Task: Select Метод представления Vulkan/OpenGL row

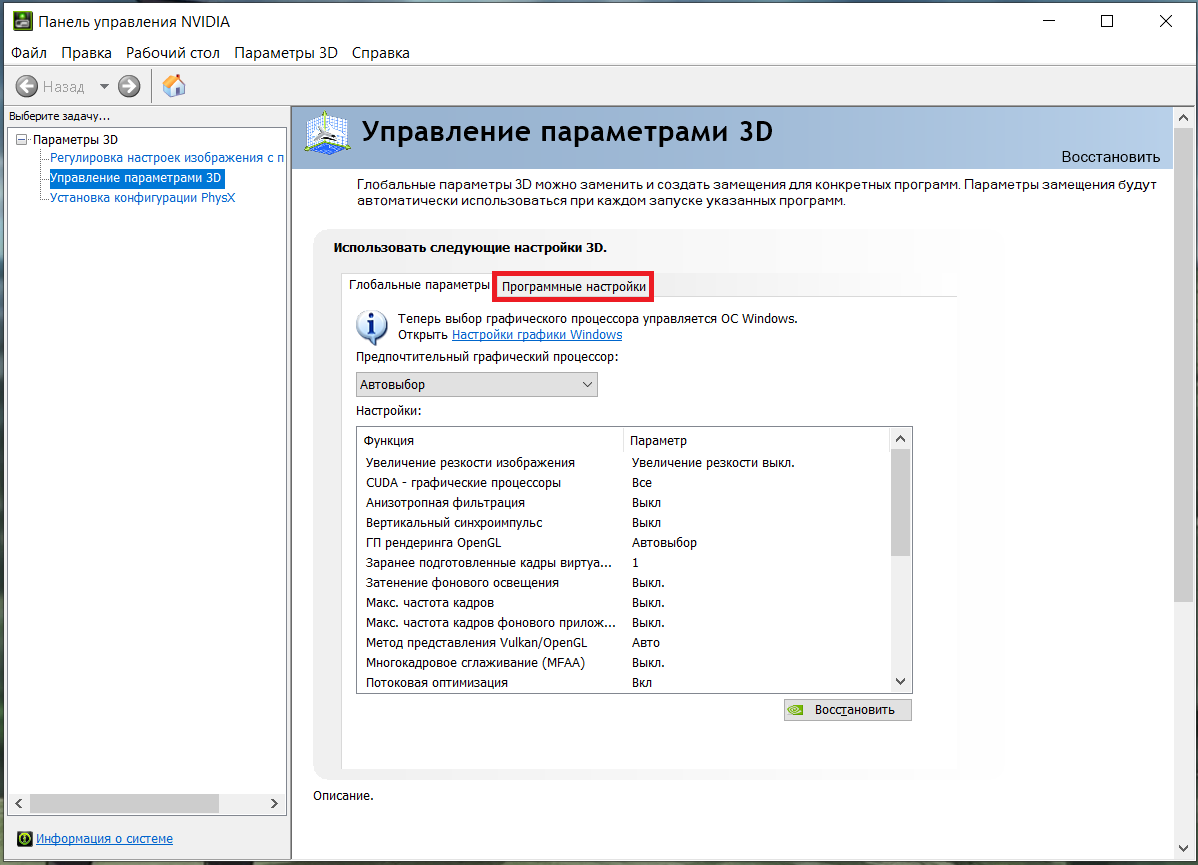Action: point(623,643)
